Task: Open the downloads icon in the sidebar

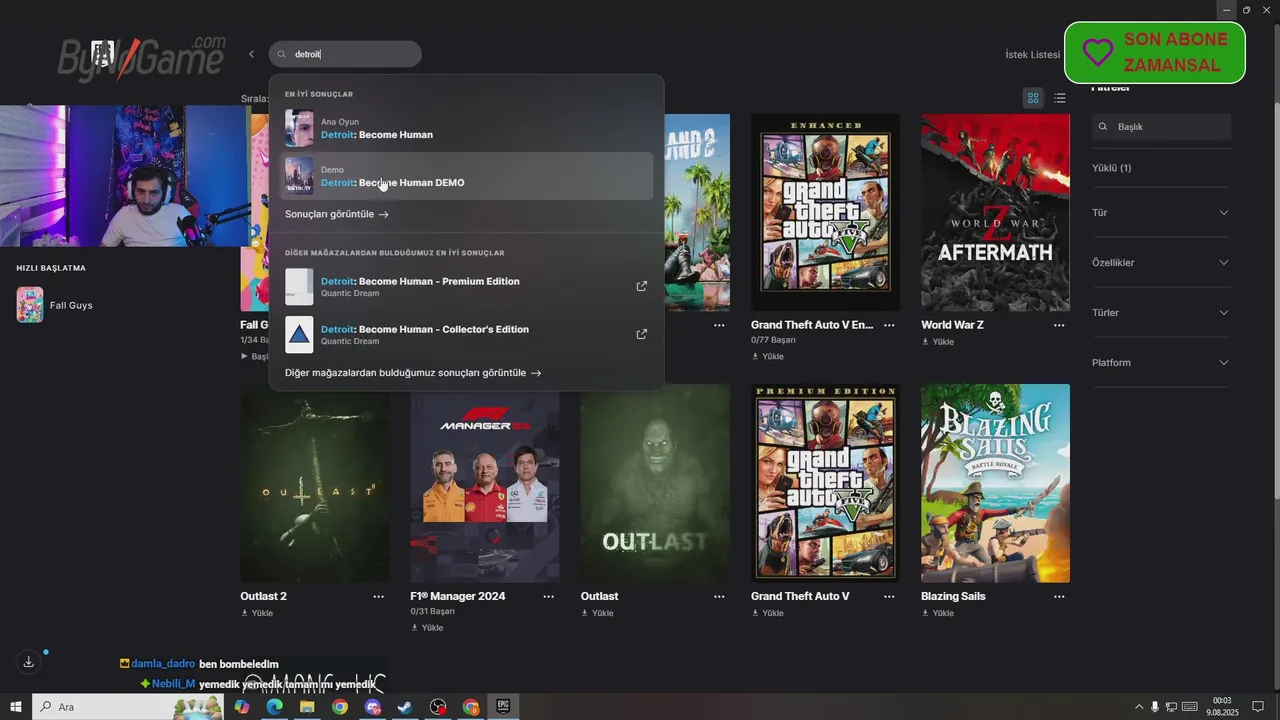Action: (x=29, y=662)
